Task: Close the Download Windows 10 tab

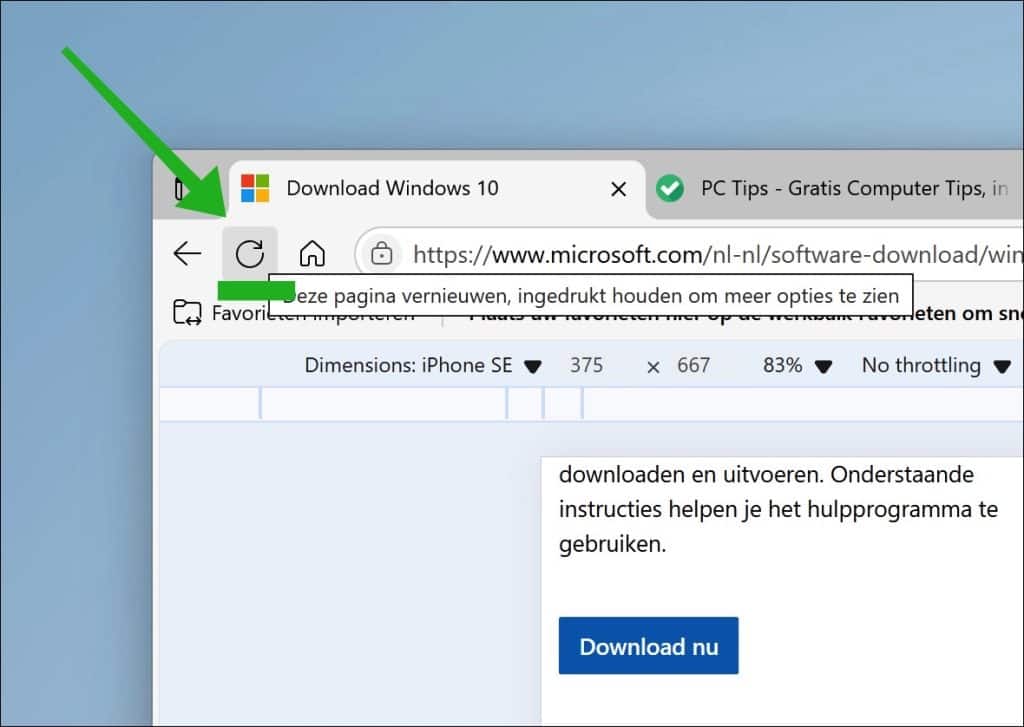Action: pos(618,189)
